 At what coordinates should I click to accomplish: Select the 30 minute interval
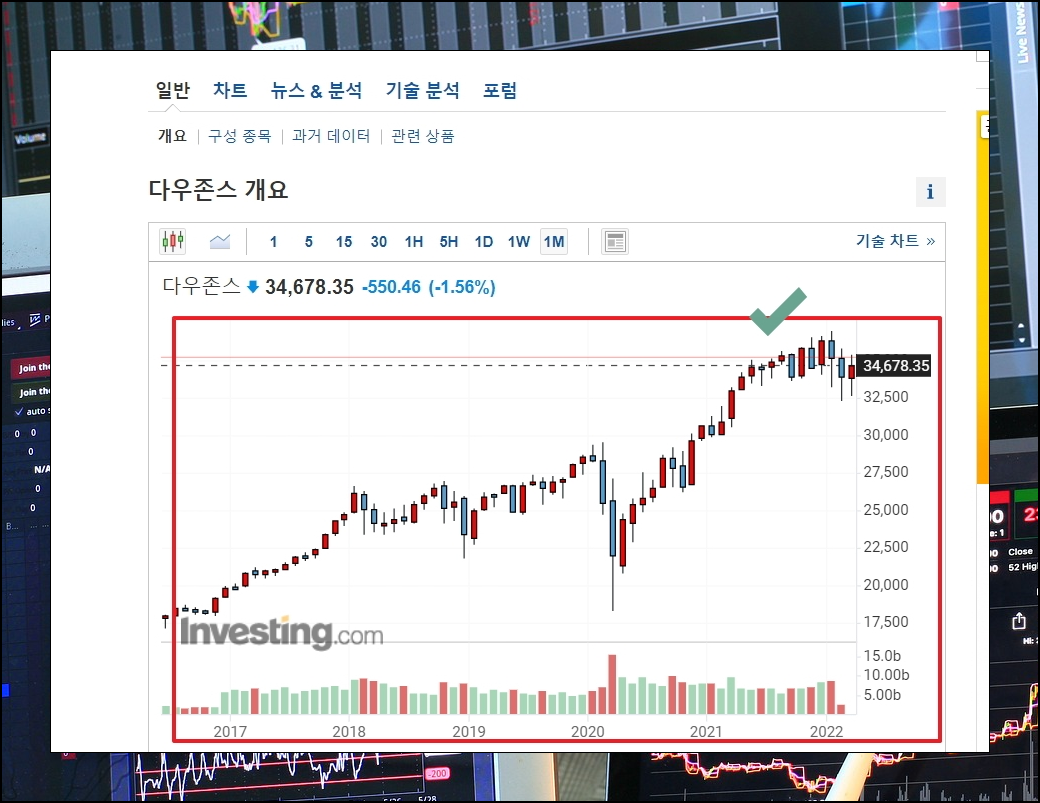[379, 242]
